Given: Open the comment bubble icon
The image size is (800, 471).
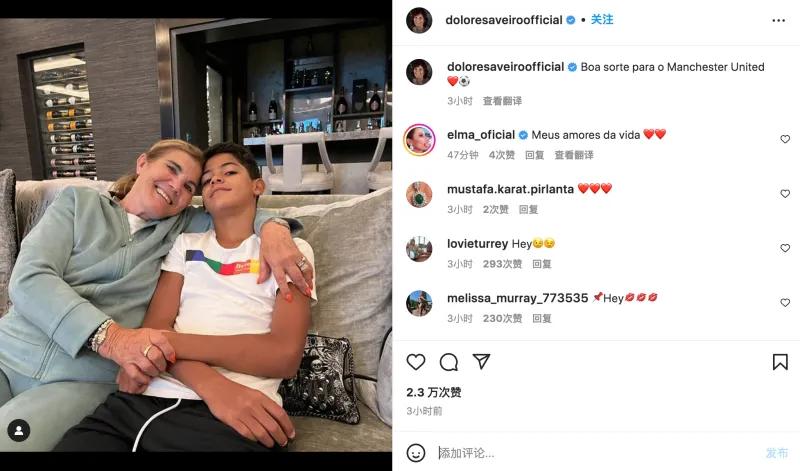Looking at the screenshot, I should (448, 362).
